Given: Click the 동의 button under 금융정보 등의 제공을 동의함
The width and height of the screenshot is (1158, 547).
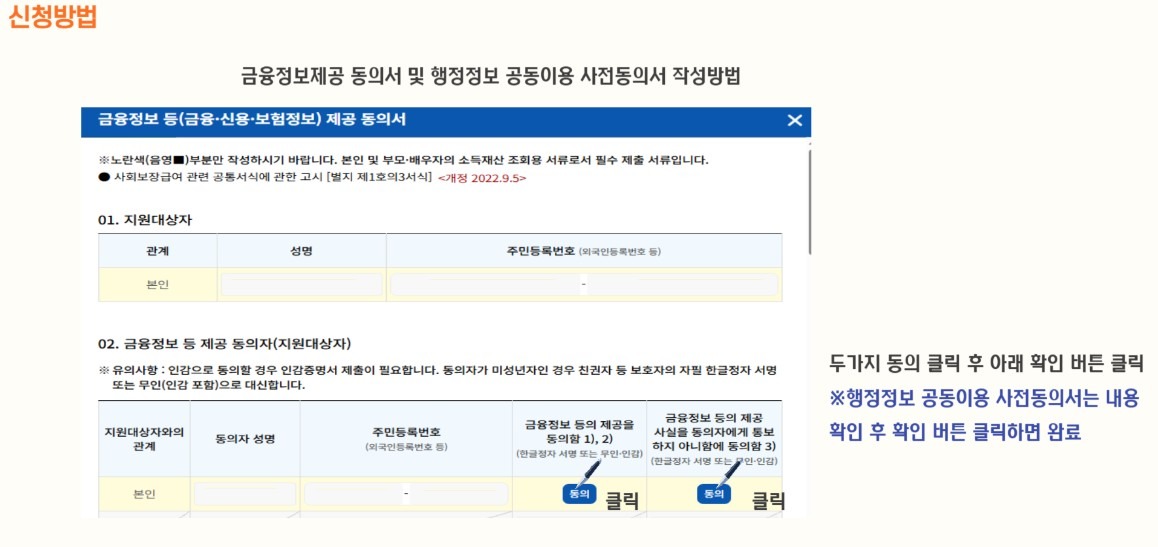Looking at the screenshot, I should [580, 494].
